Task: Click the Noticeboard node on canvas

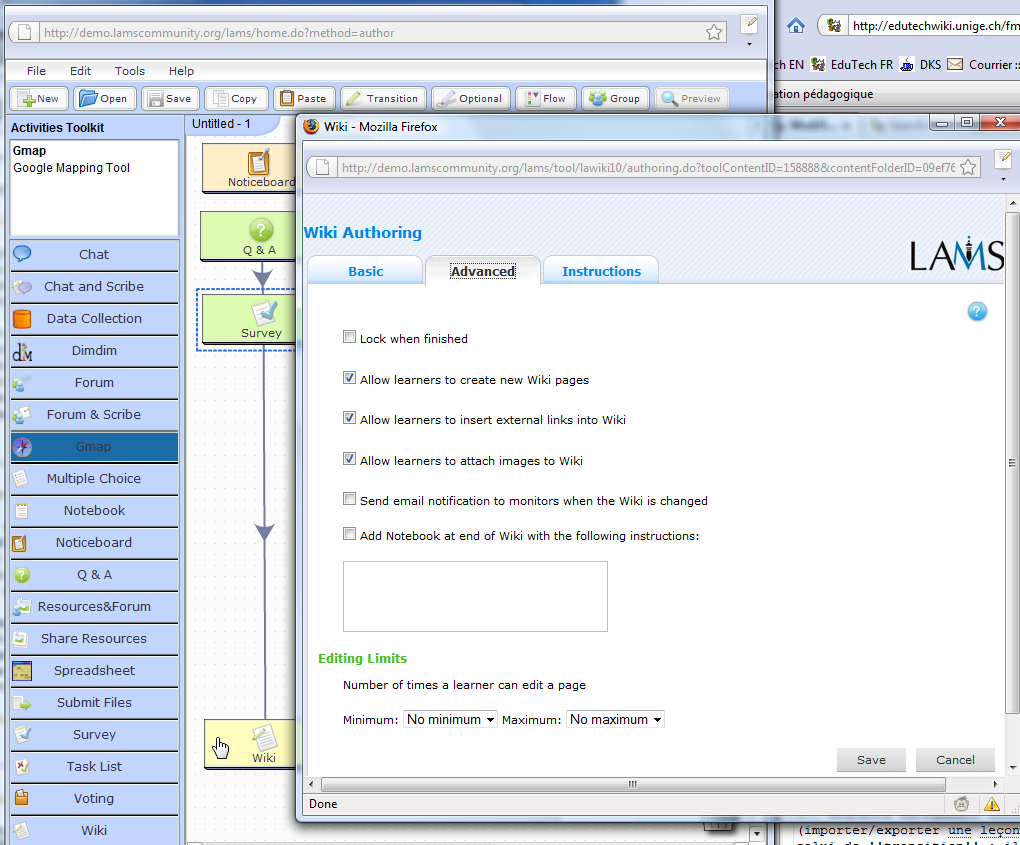Action: tap(249, 168)
